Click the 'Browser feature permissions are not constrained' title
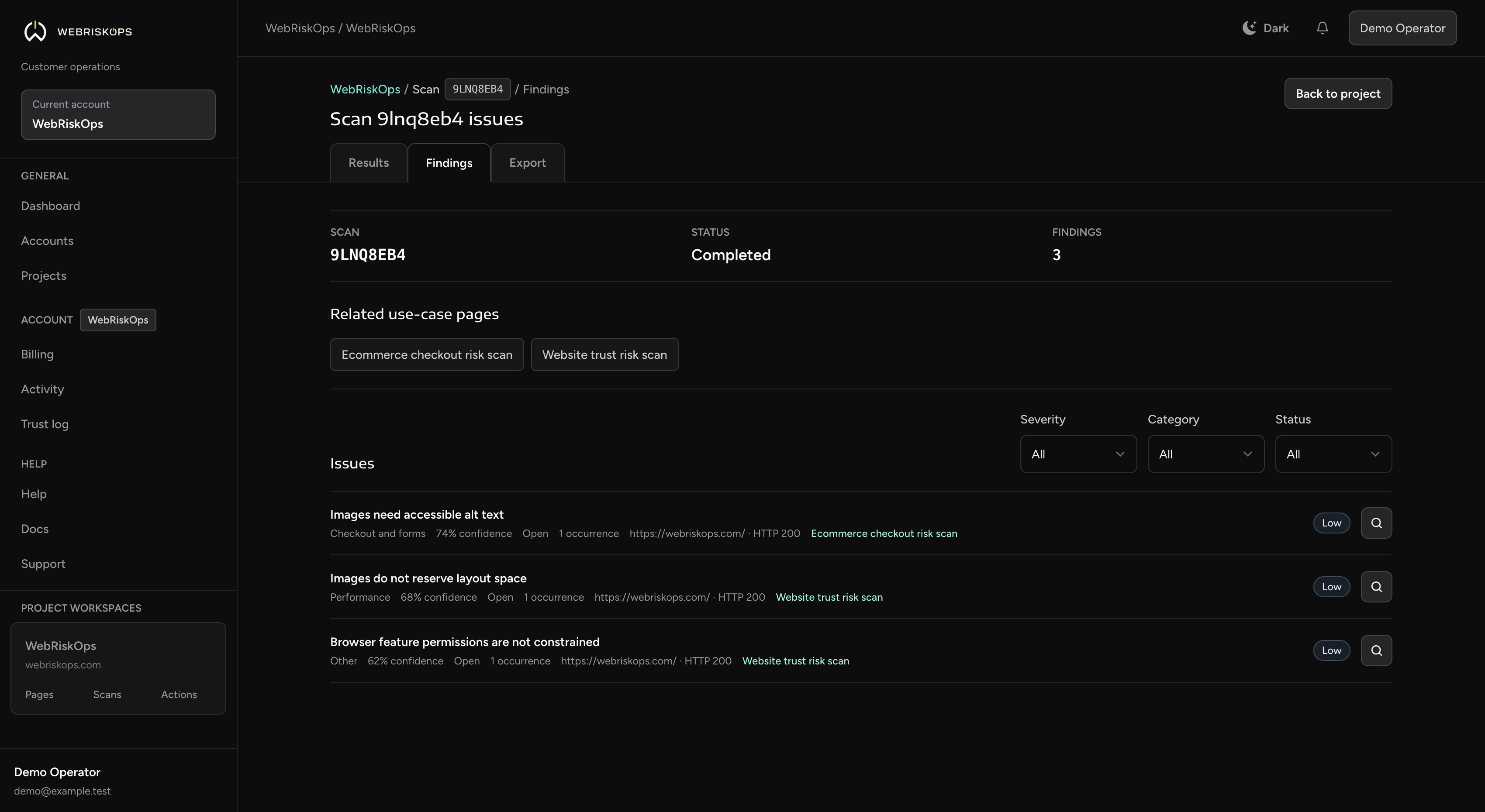Screen dimensions: 1485x812 pyautogui.click(x=465, y=642)
